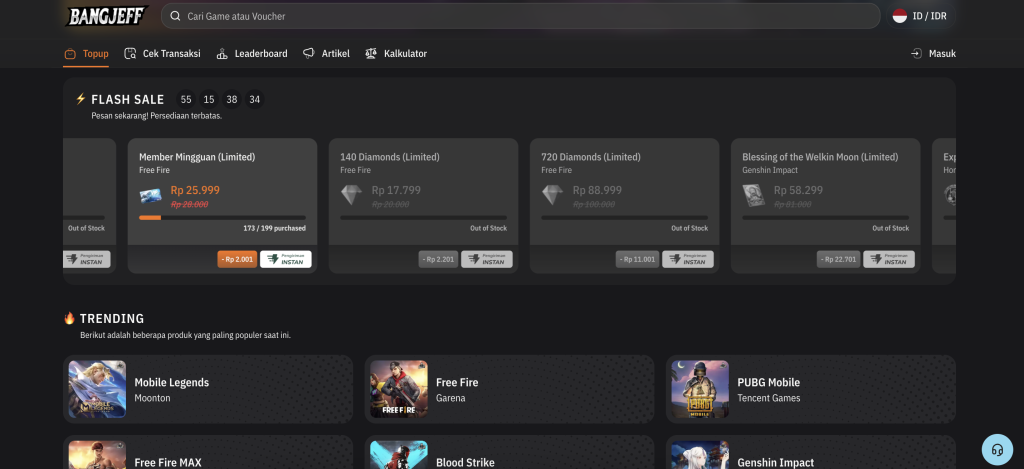Viewport: 1024px width, 469px height.
Task: Click the Rp 25.999 price
Action: (195, 190)
